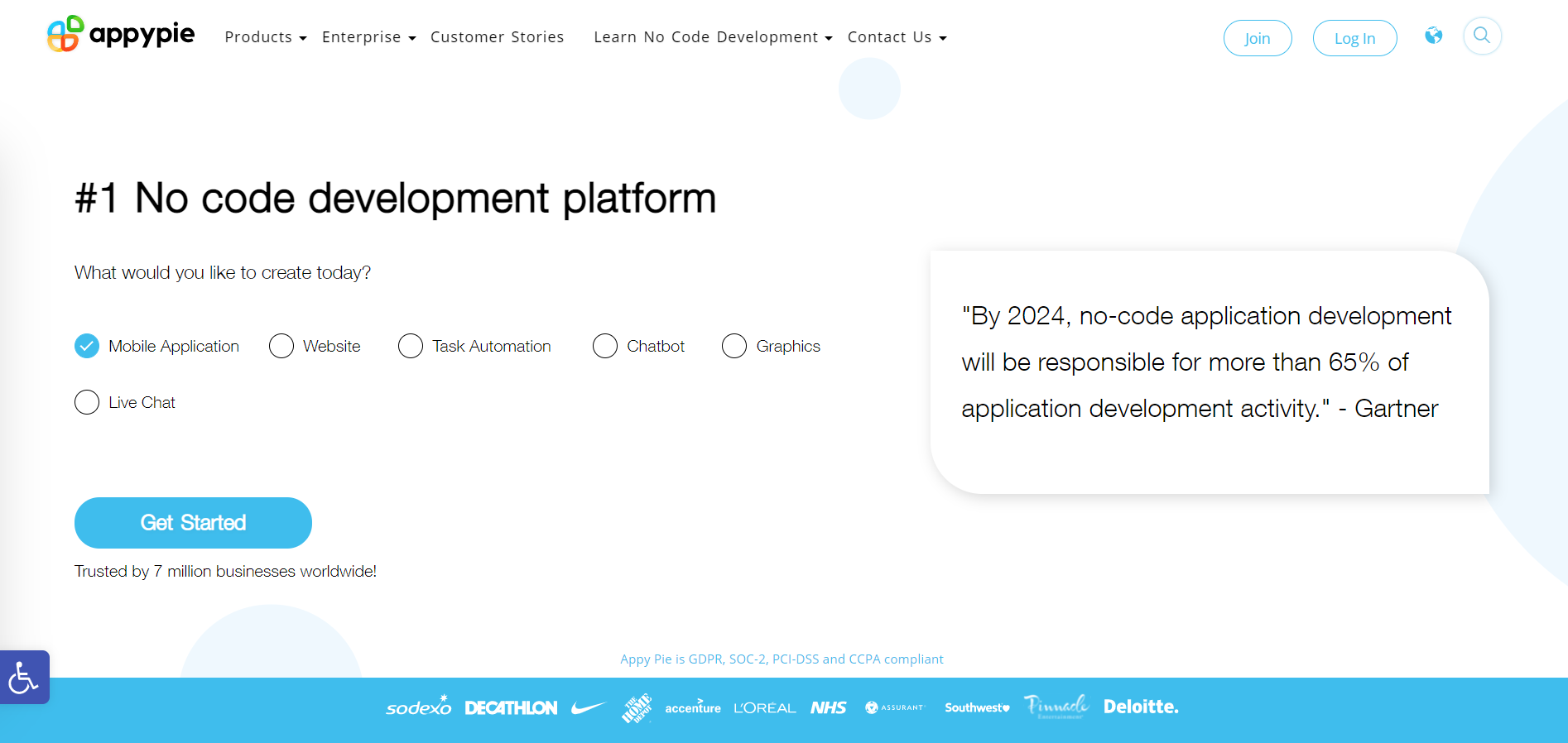This screenshot has width=1568, height=743.
Task: Open the language globe icon
Action: [1434, 36]
